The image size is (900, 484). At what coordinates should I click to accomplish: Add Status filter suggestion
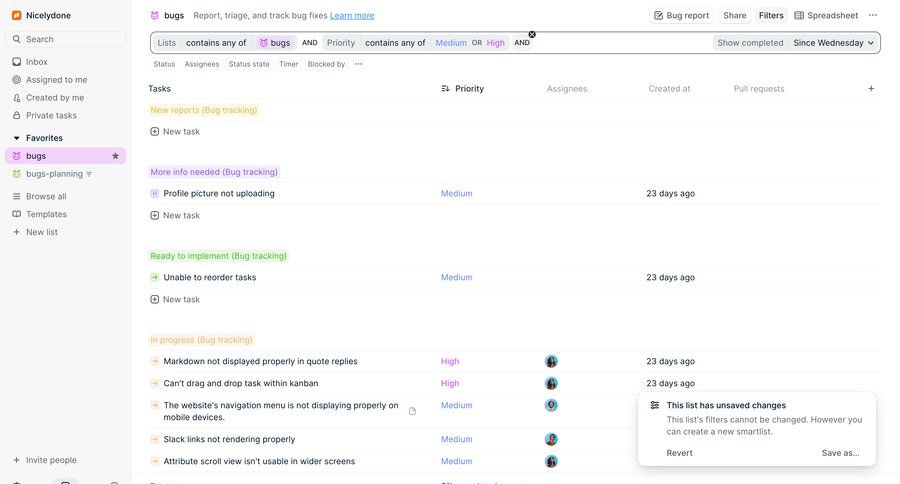pyautogui.click(x=164, y=64)
